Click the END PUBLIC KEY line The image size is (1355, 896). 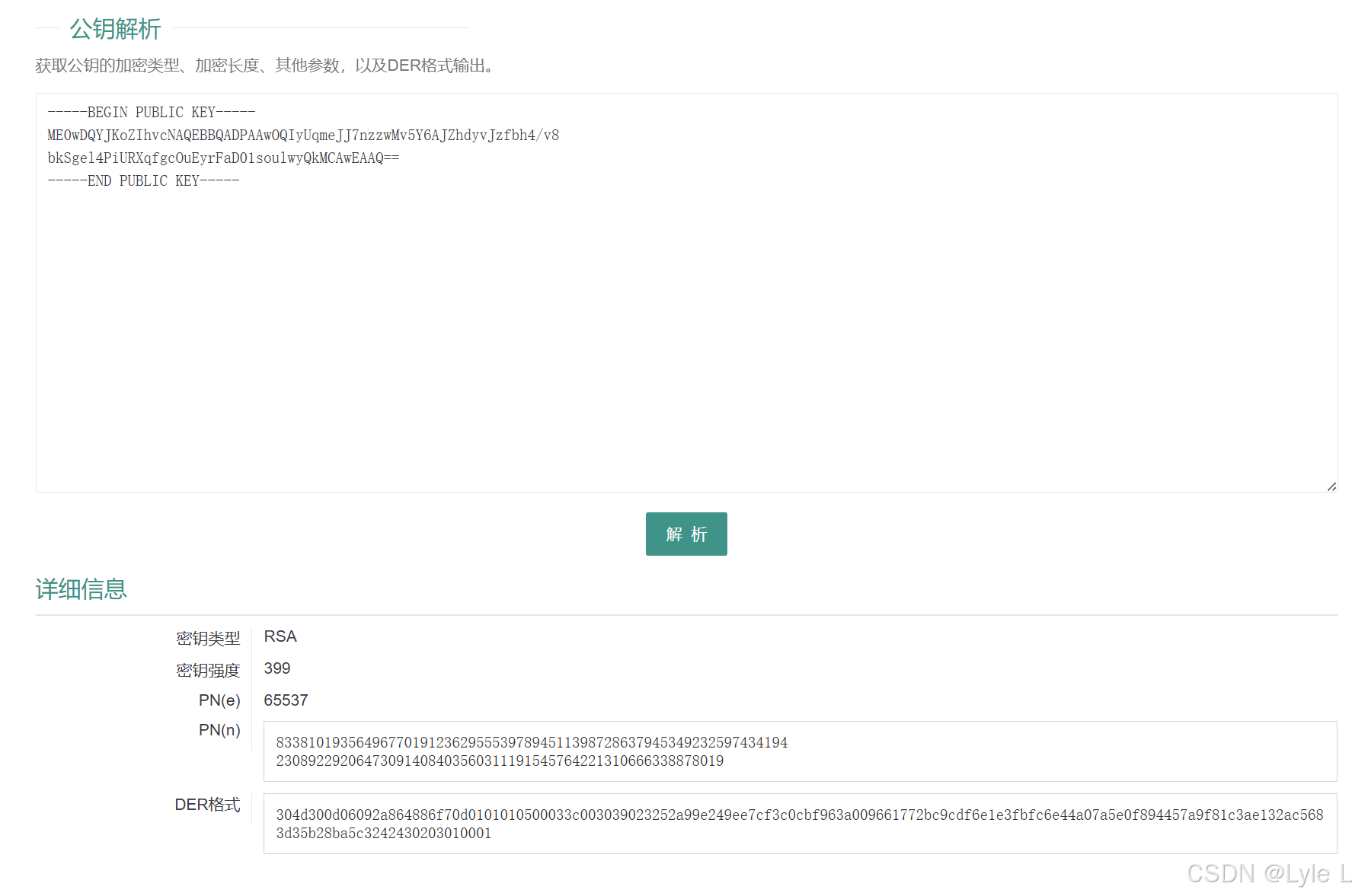click(x=143, y=180)
